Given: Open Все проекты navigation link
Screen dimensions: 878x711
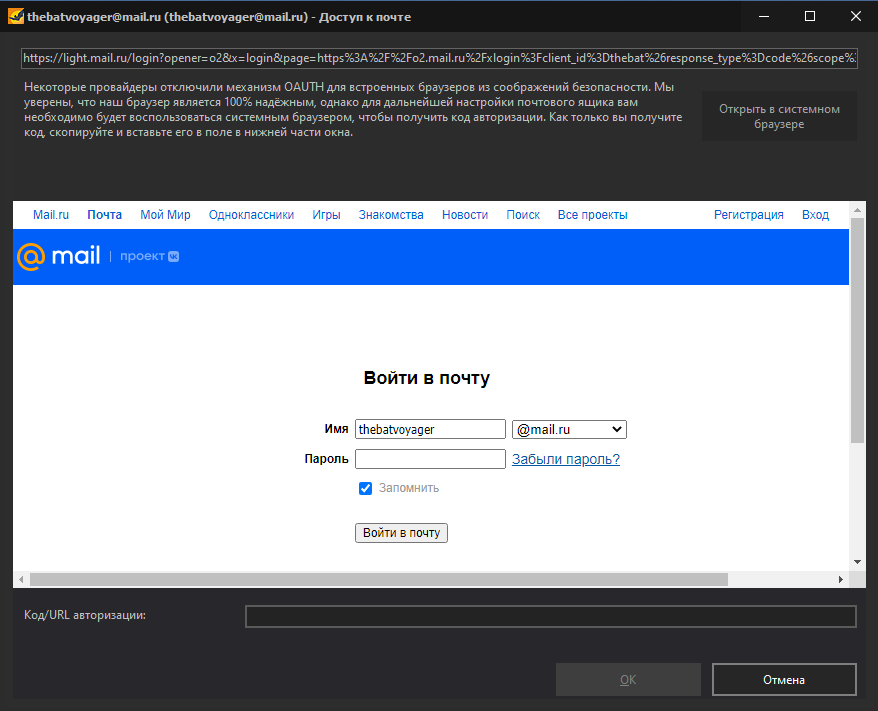Looking at the screenshot, I should (x=592, y=215).
